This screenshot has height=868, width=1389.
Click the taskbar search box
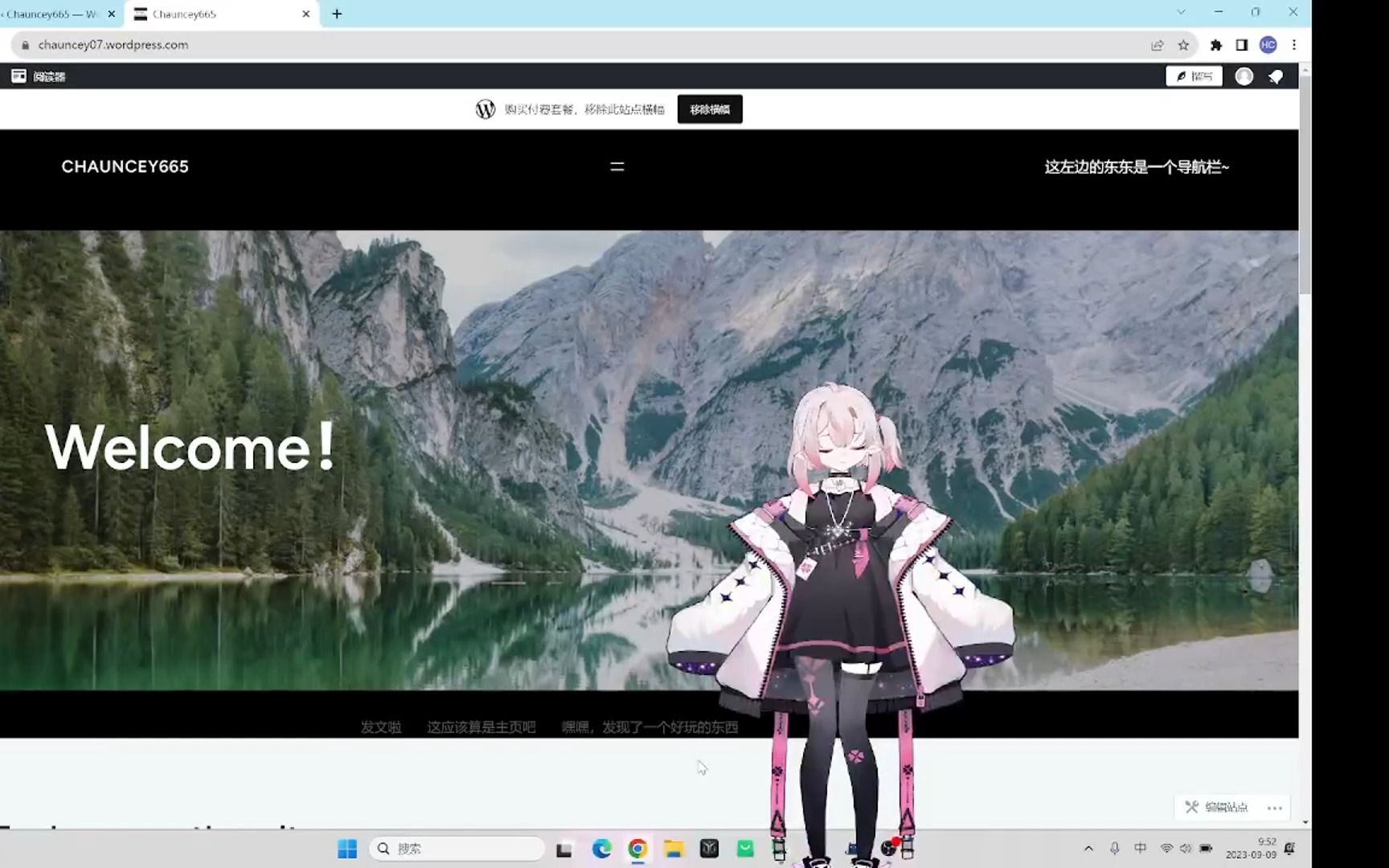point(457,849)
